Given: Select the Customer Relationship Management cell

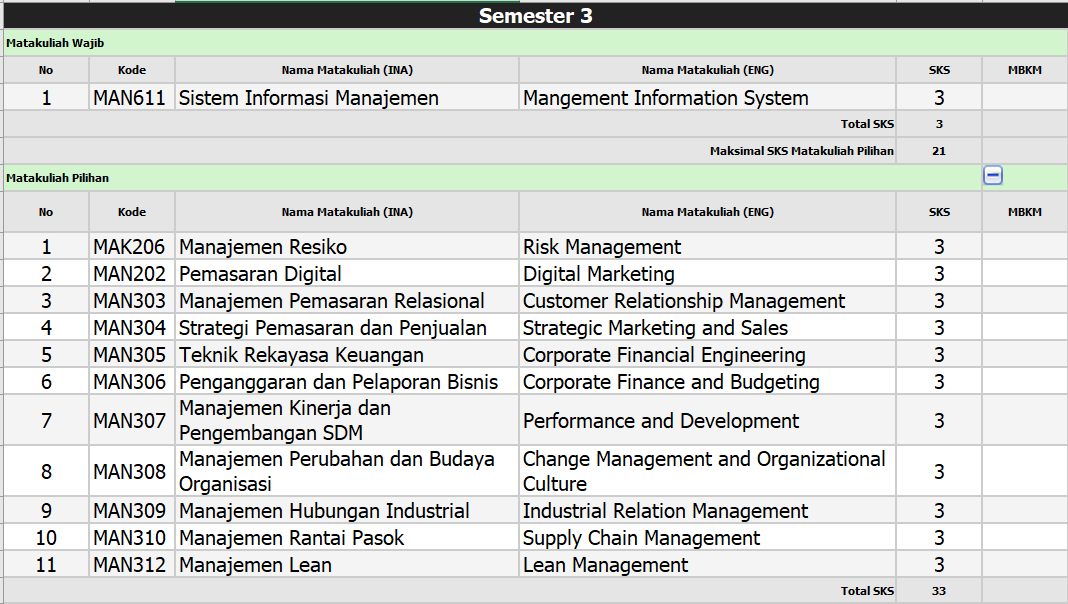Looking at the screenshot, I should [x=684, y=301].
